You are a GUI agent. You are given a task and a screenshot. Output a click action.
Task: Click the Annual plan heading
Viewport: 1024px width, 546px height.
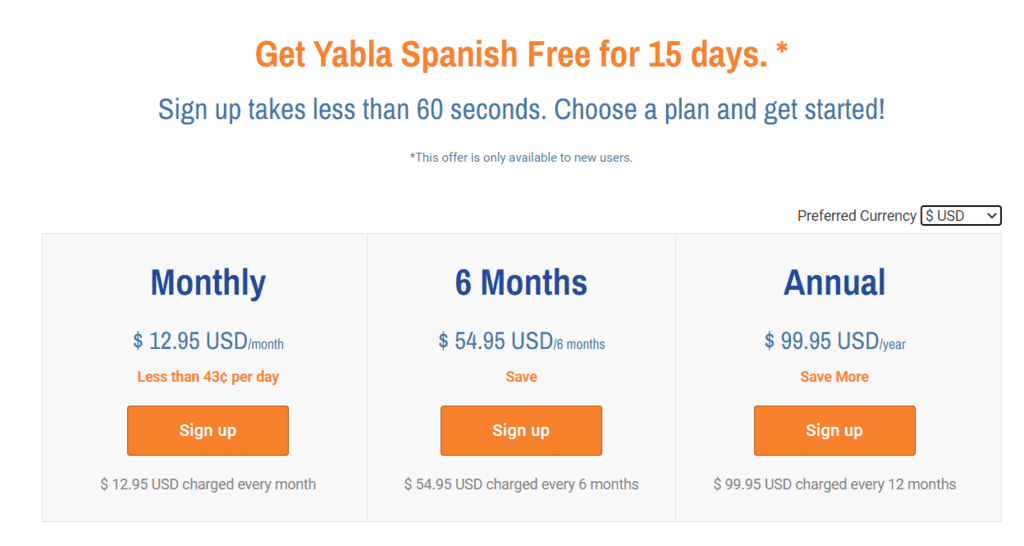834,283
